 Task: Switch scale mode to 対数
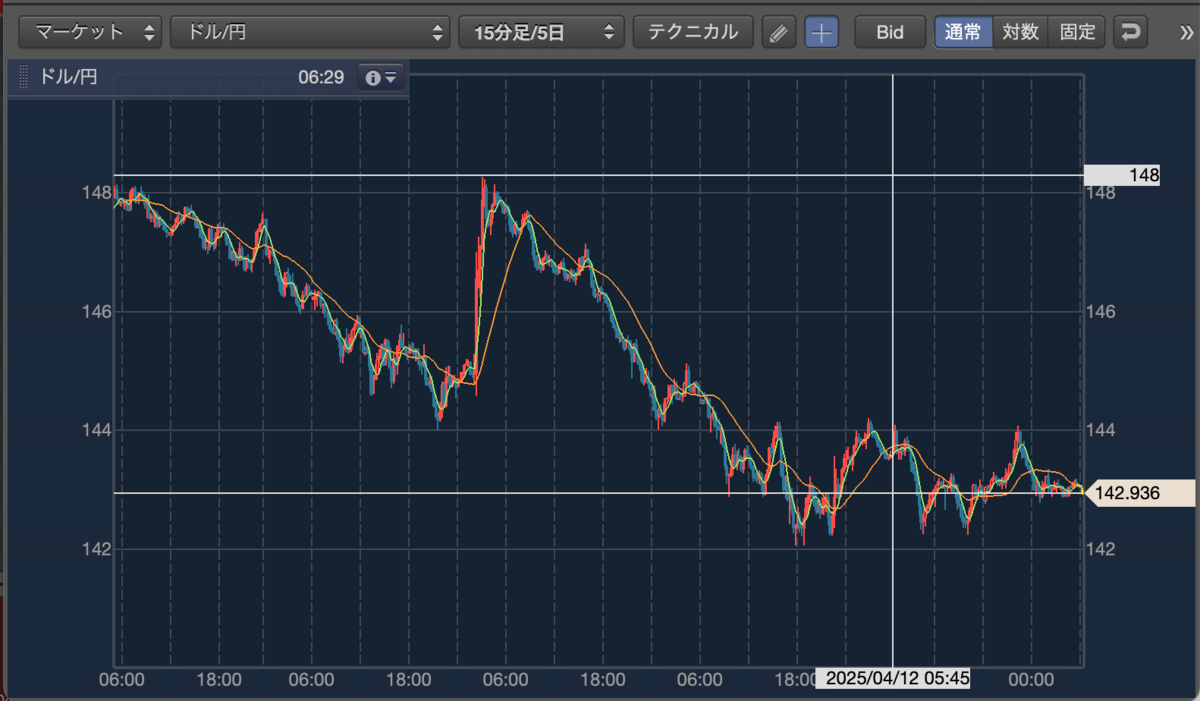tap(1020, 33)
